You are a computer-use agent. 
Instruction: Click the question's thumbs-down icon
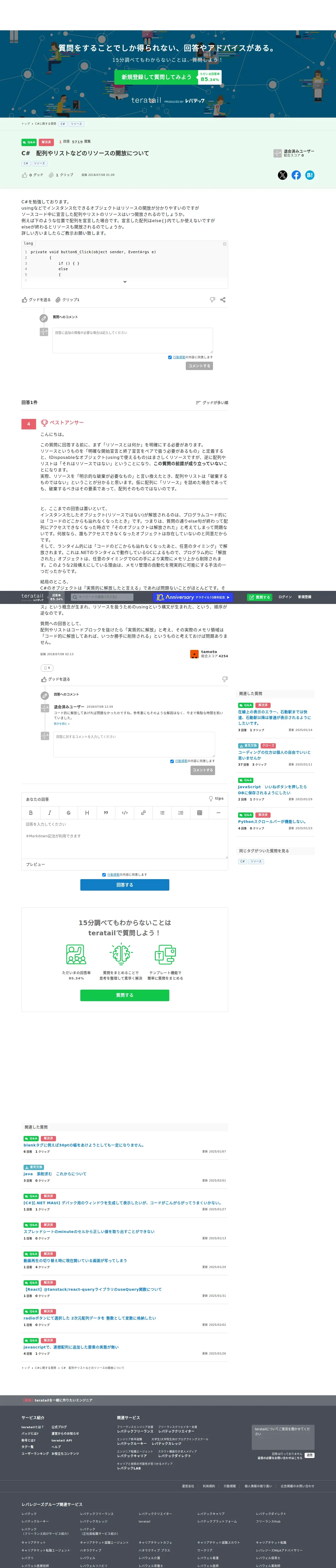tap(212, 299)
